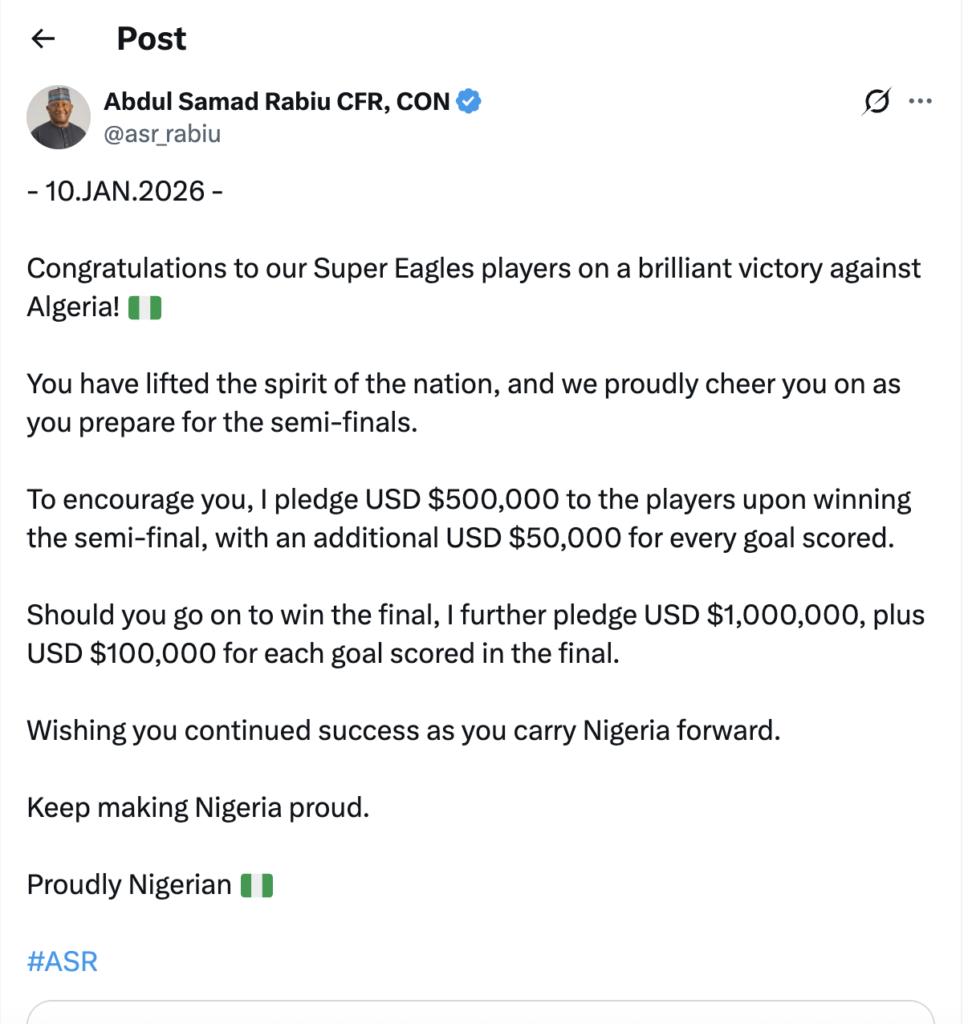Click the 'Proudly Nigerian' text

pyautogui.click(x=129, y=885)
